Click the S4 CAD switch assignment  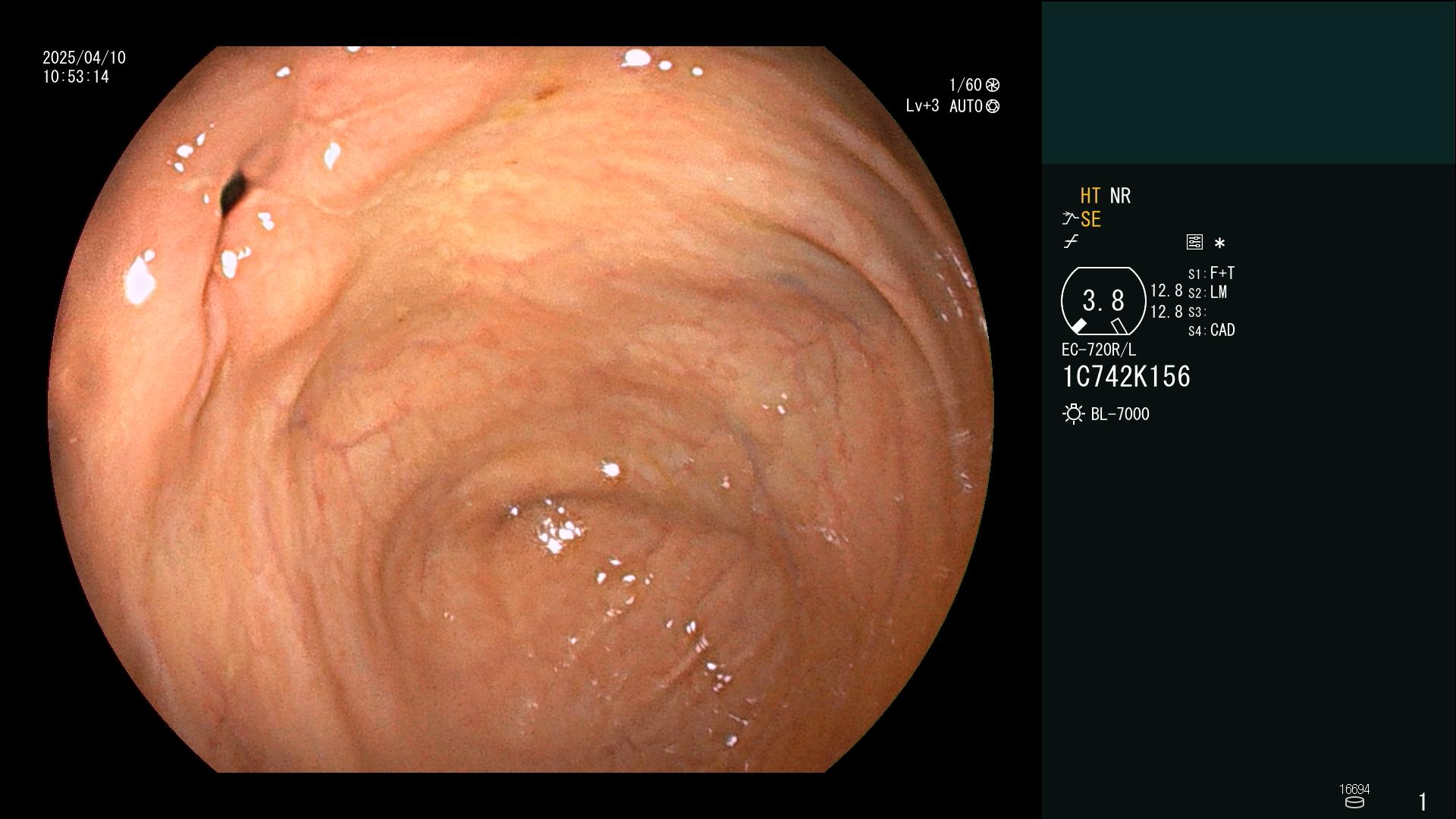click(x=1211, y=330)
